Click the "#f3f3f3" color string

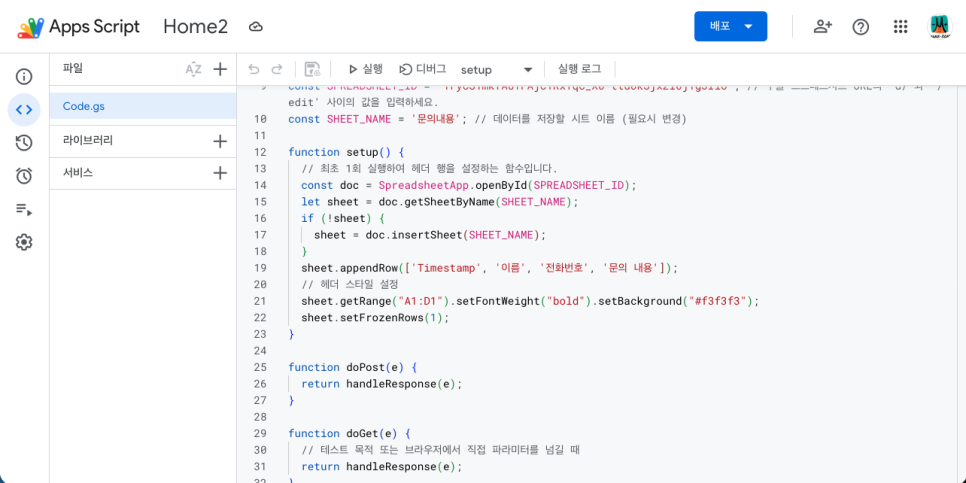tap(717, 301)
